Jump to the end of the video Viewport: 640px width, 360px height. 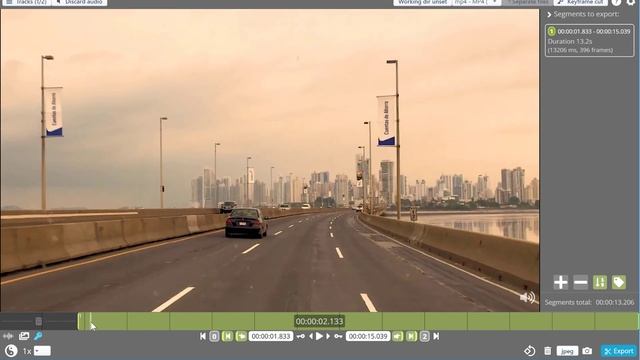tap(436, 336)
